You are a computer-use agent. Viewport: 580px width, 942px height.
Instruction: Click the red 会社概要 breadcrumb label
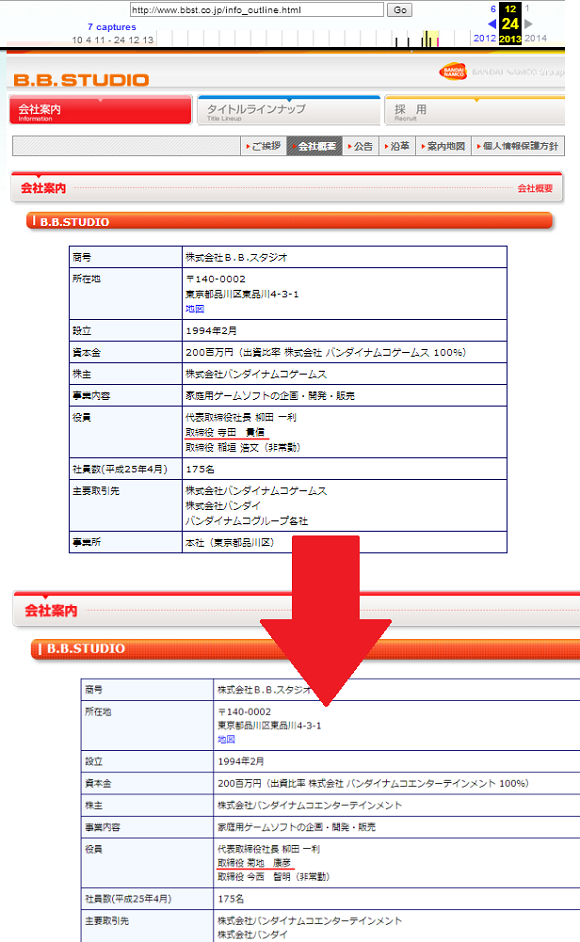click(x=535, y=188)
